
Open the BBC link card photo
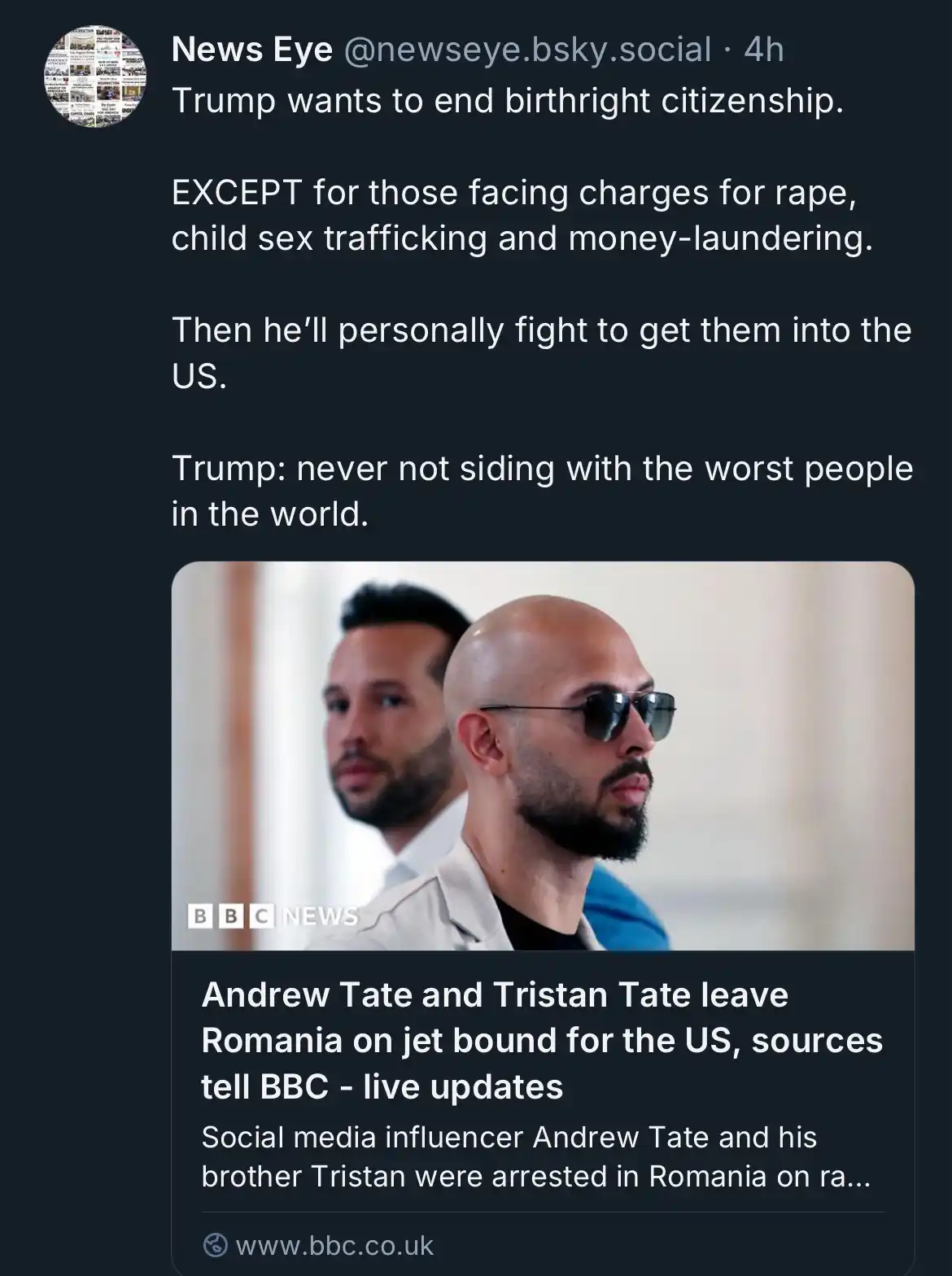tap(543, 756)
